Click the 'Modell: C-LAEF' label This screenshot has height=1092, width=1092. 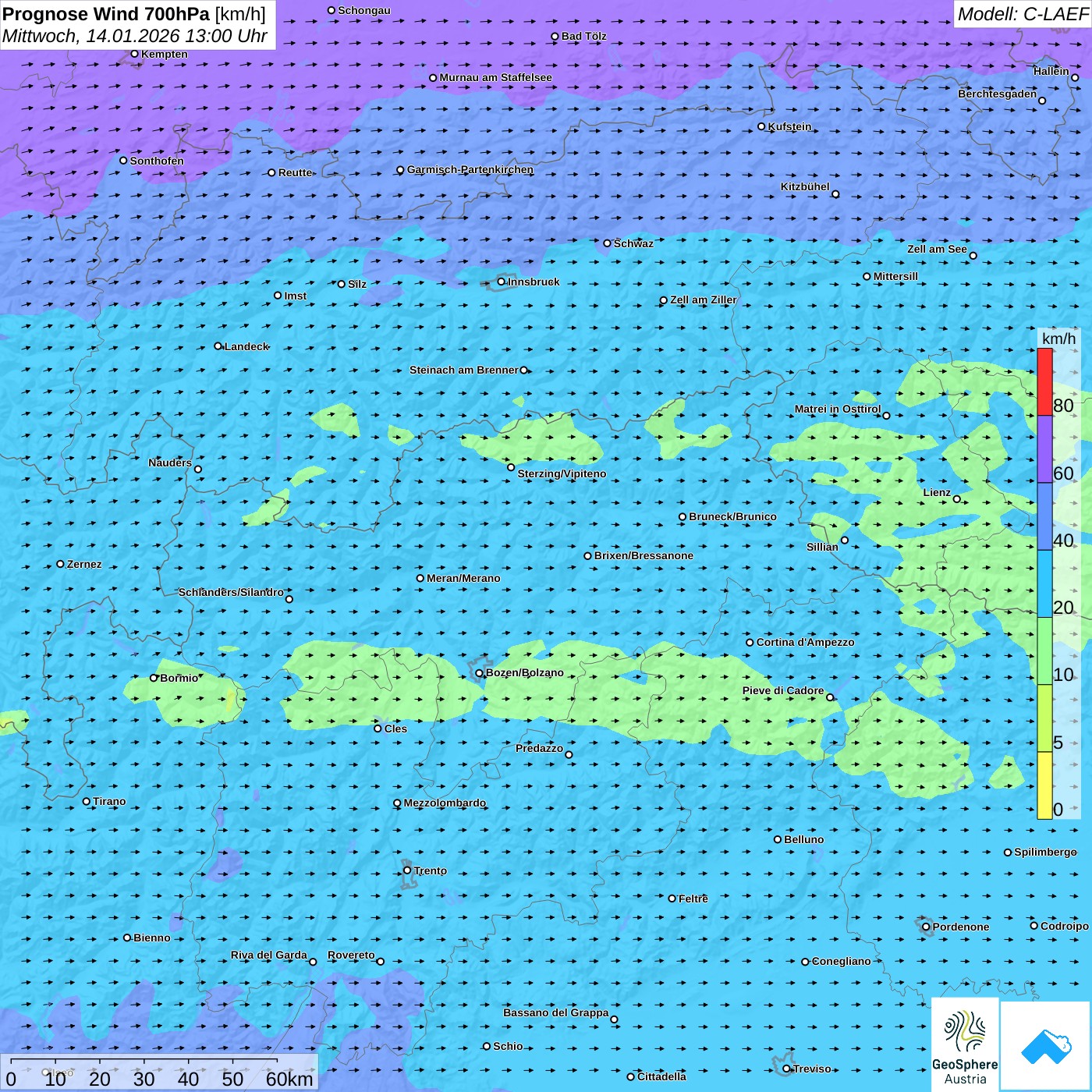[1023, 14]
